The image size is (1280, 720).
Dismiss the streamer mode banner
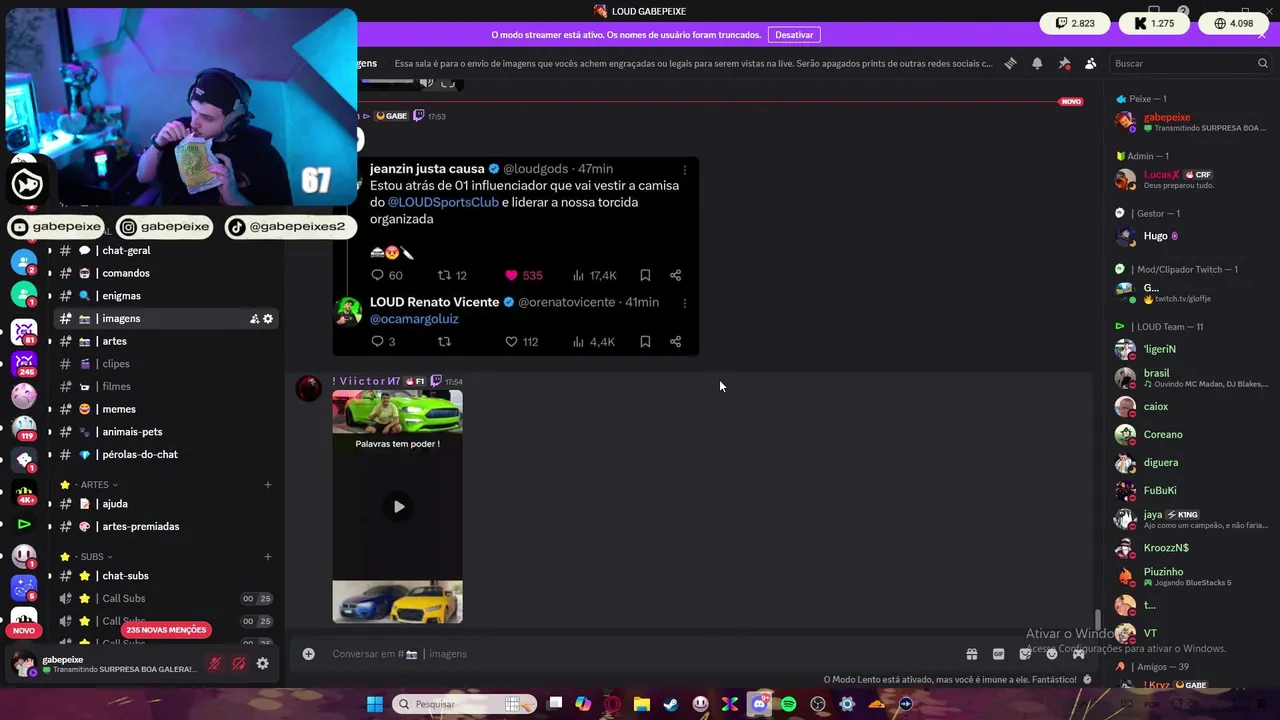coord(1262,34)
